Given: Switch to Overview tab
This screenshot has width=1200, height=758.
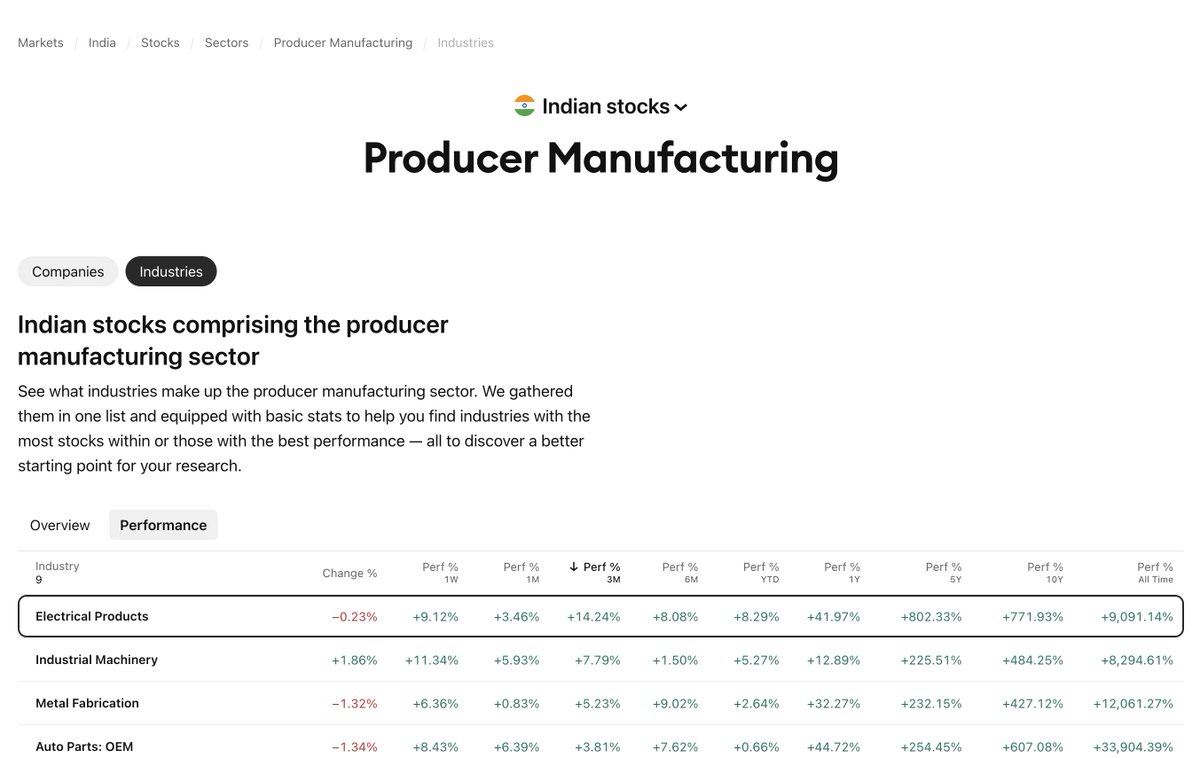Looking at the screenshot, I should point(60,525).
